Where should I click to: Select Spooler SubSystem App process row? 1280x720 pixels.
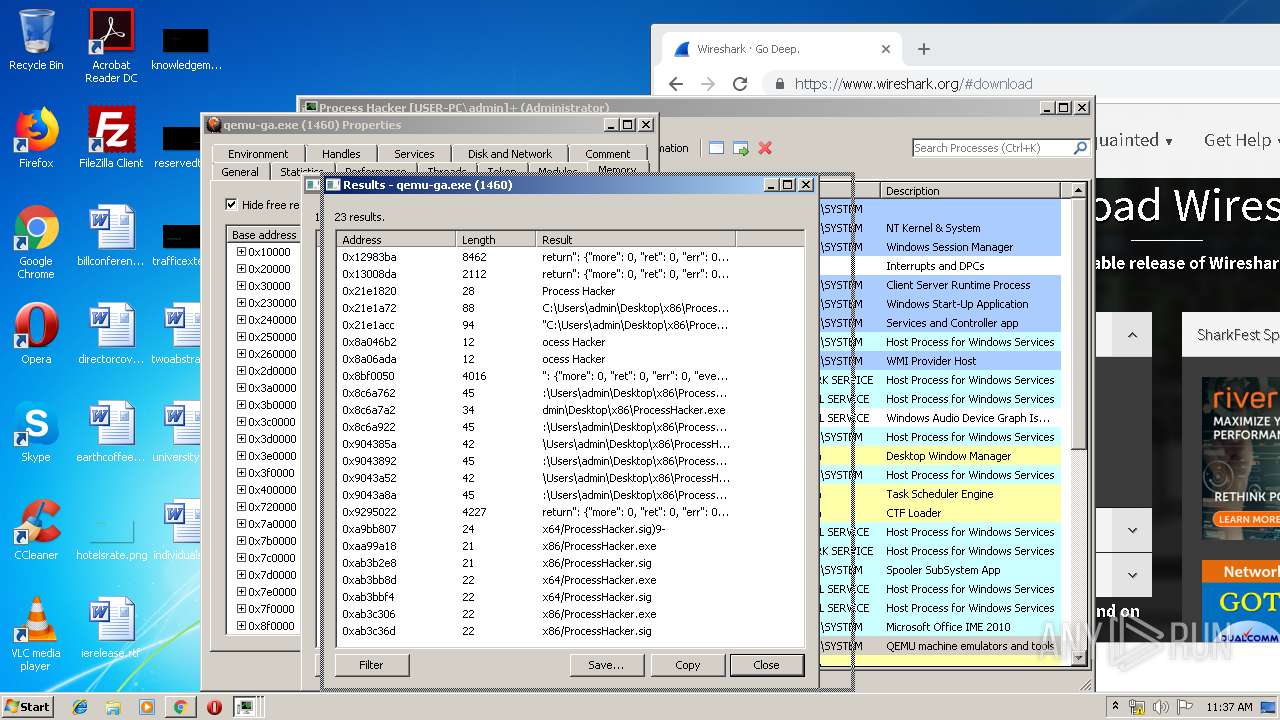click(940, 570)
